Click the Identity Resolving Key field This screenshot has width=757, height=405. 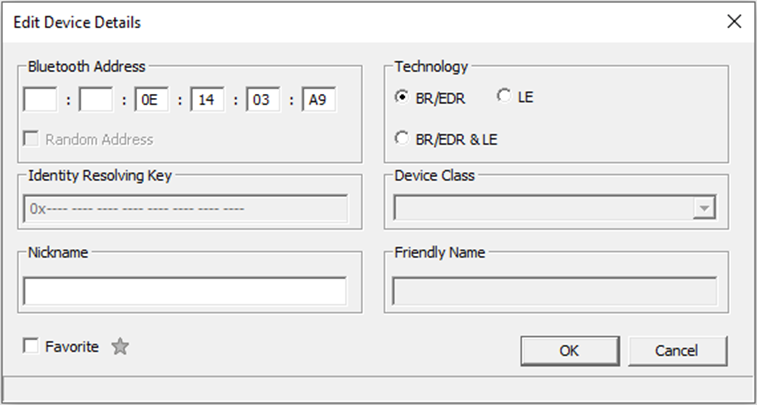click(x=185, y=209)
